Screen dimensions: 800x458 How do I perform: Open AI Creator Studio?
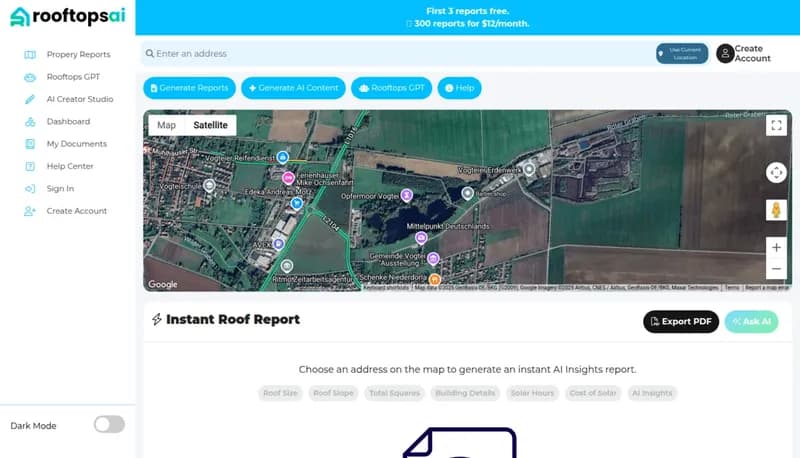pos(80,99)
